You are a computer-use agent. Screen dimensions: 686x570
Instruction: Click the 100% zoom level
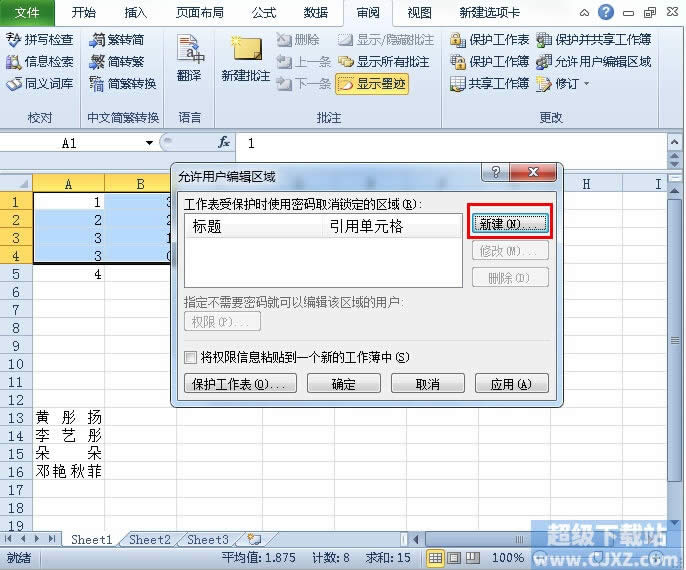click(x=508, y=557)
